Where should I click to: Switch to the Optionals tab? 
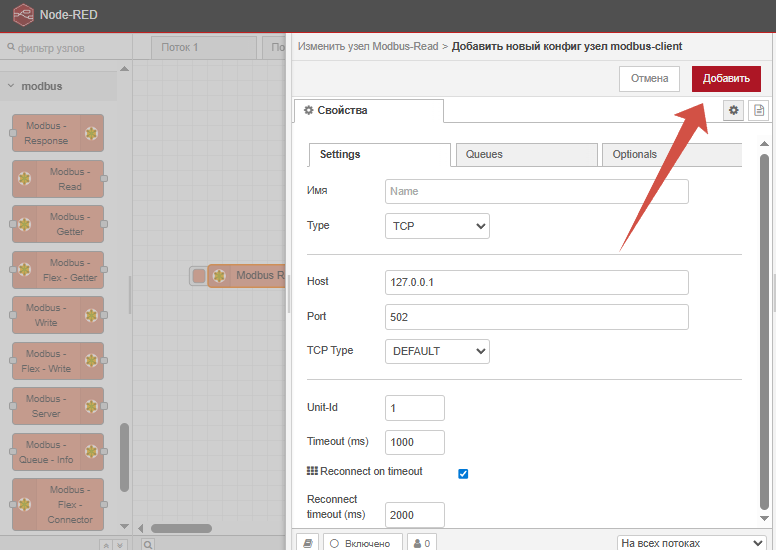670,154
